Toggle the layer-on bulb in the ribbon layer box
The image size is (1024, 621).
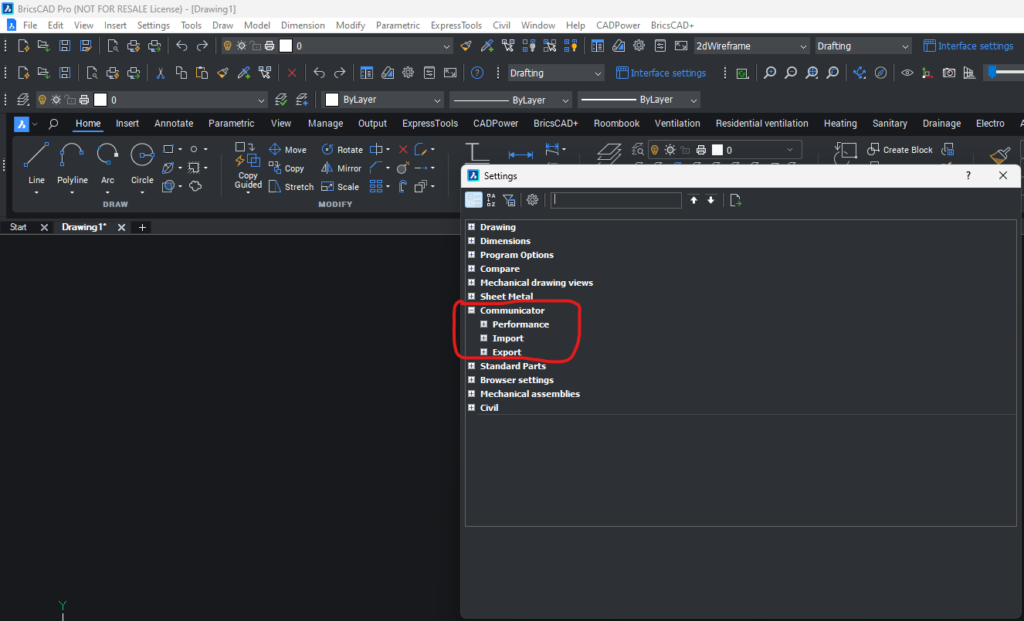click(654, 150)
